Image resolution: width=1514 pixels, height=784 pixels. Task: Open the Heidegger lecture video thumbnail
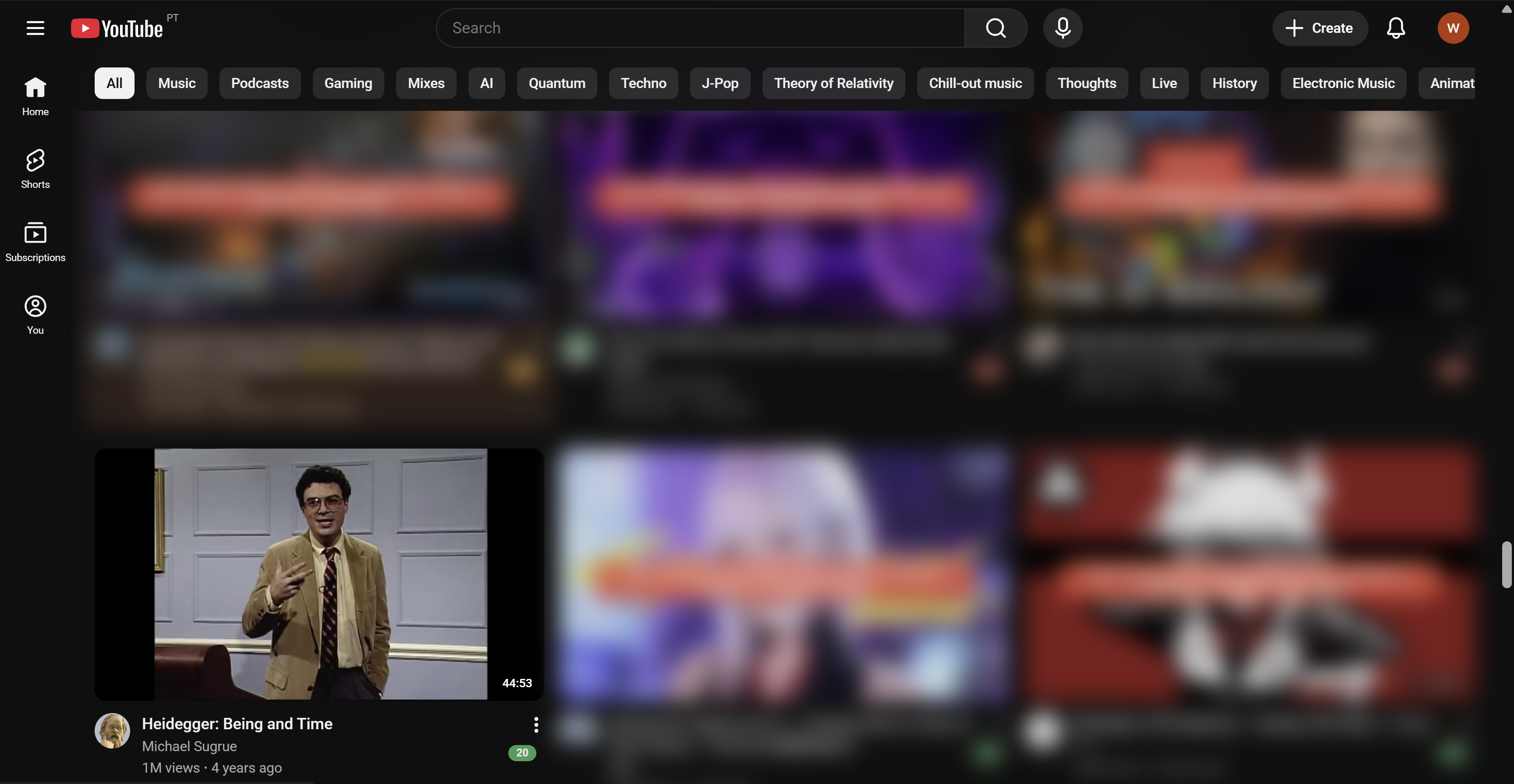[x=319, y=573]
